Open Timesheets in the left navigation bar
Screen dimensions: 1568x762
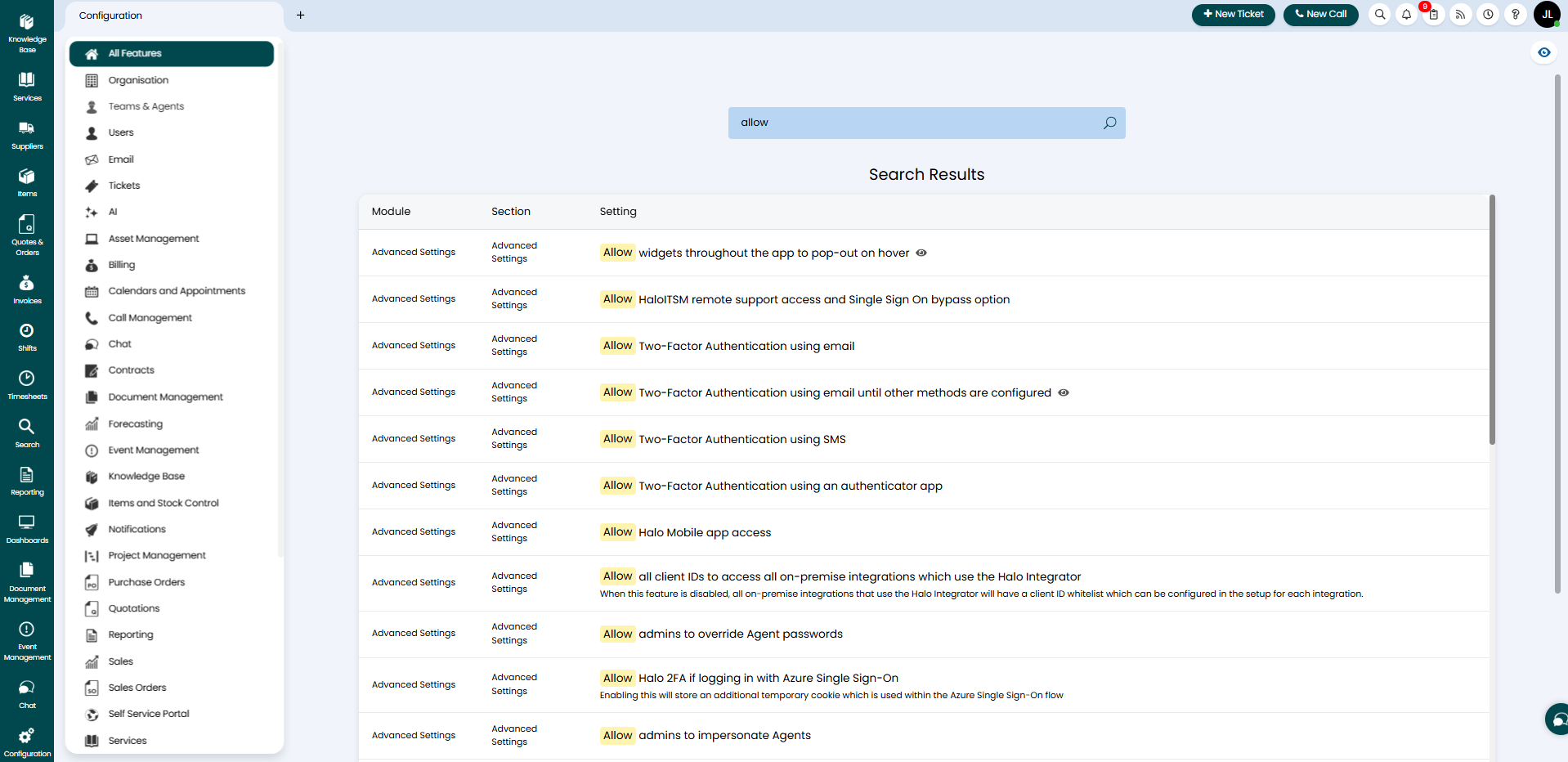[x=27, y=385]
